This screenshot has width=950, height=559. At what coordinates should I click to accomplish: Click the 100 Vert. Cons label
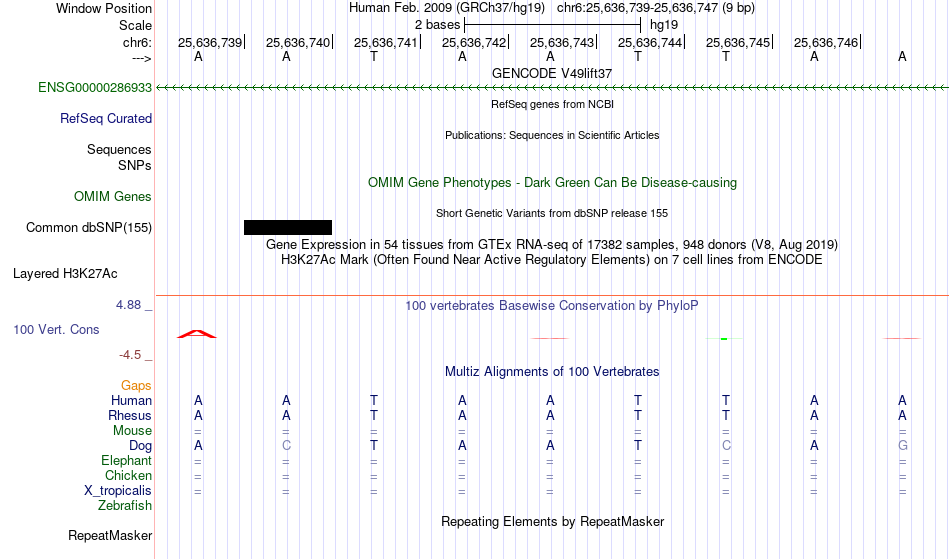[56, 329]
